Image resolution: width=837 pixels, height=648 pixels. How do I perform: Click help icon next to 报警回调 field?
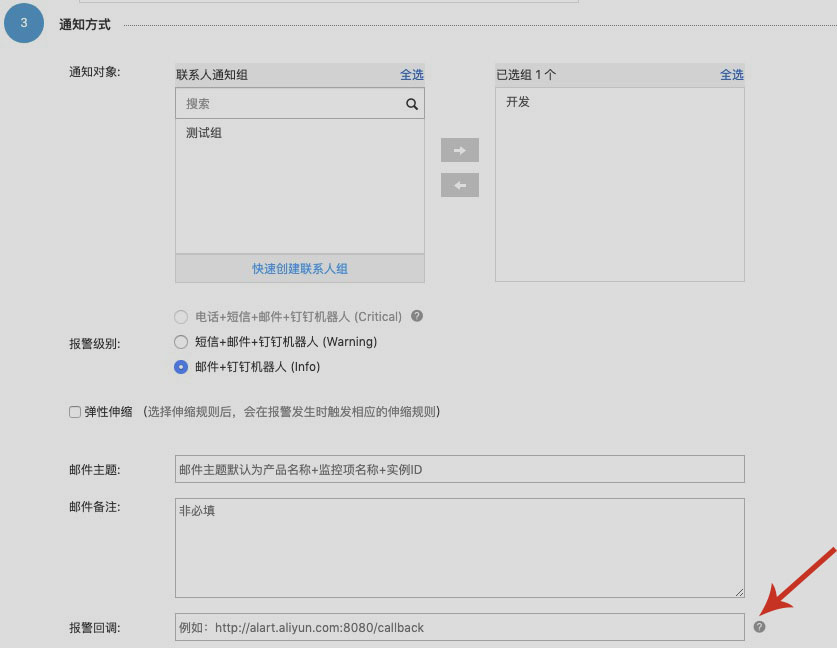click(759, 627)
